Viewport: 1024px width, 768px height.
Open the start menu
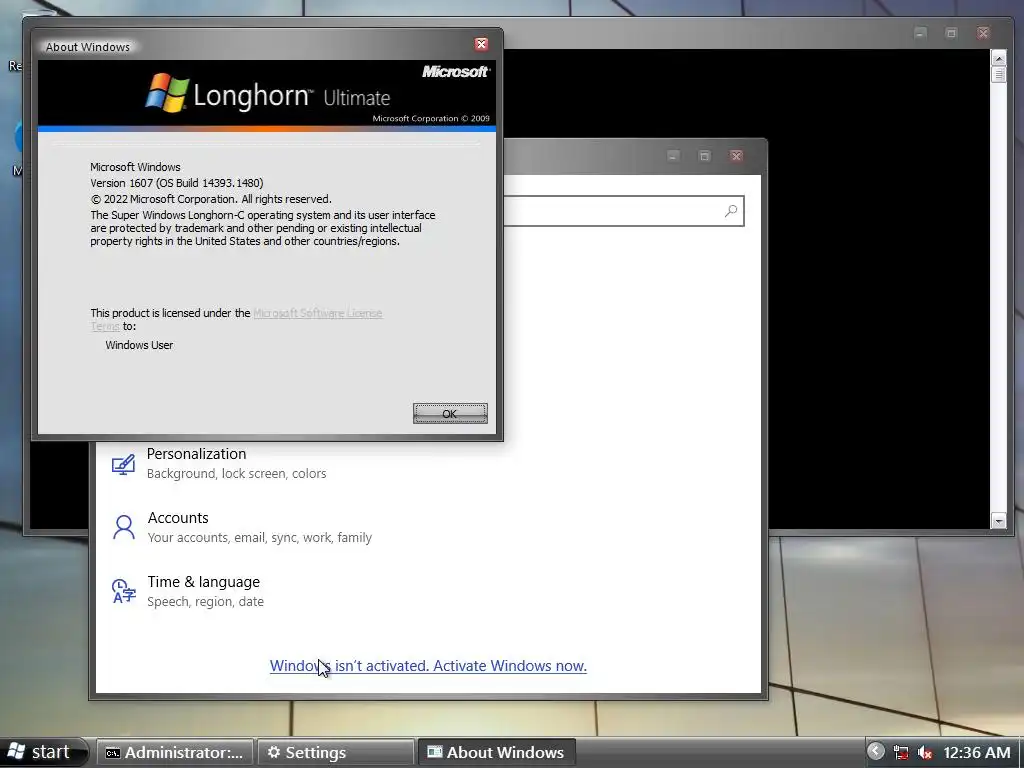click(44, 752)
